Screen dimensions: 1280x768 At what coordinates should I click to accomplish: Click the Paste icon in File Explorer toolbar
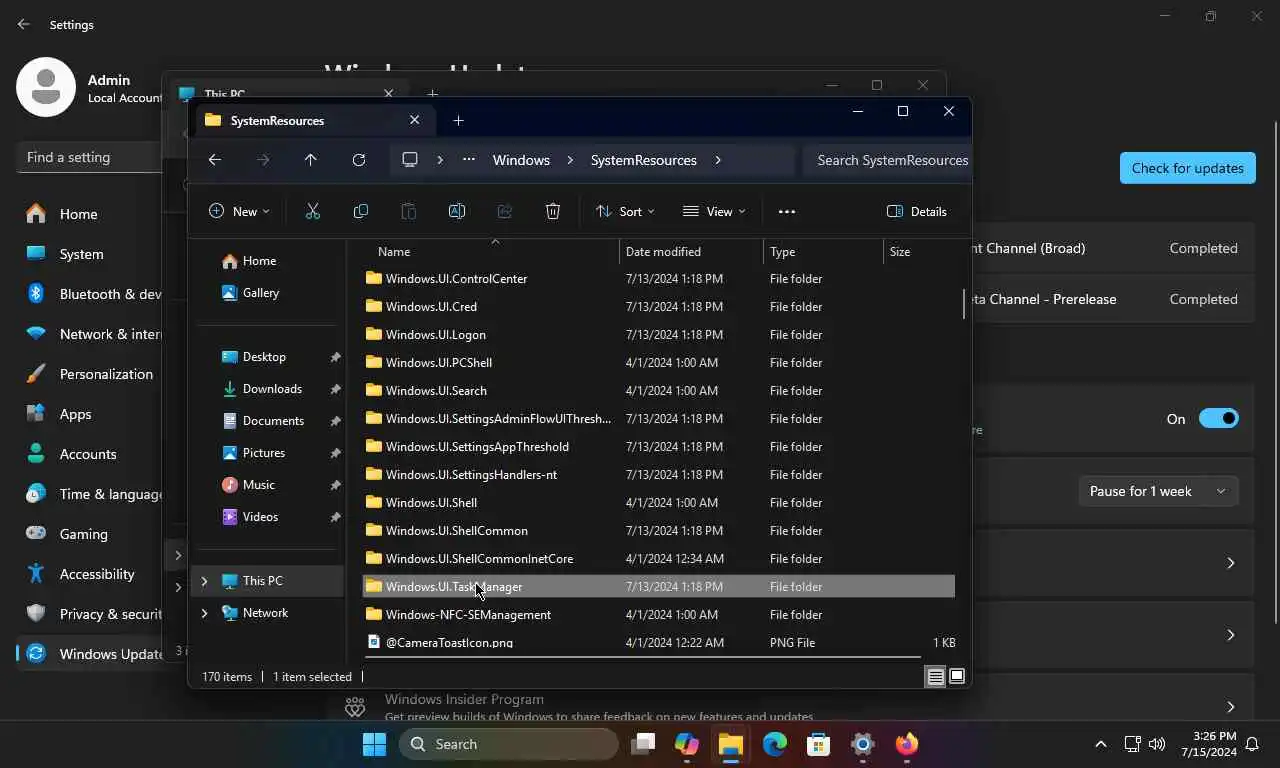click(x=408, y=211)
